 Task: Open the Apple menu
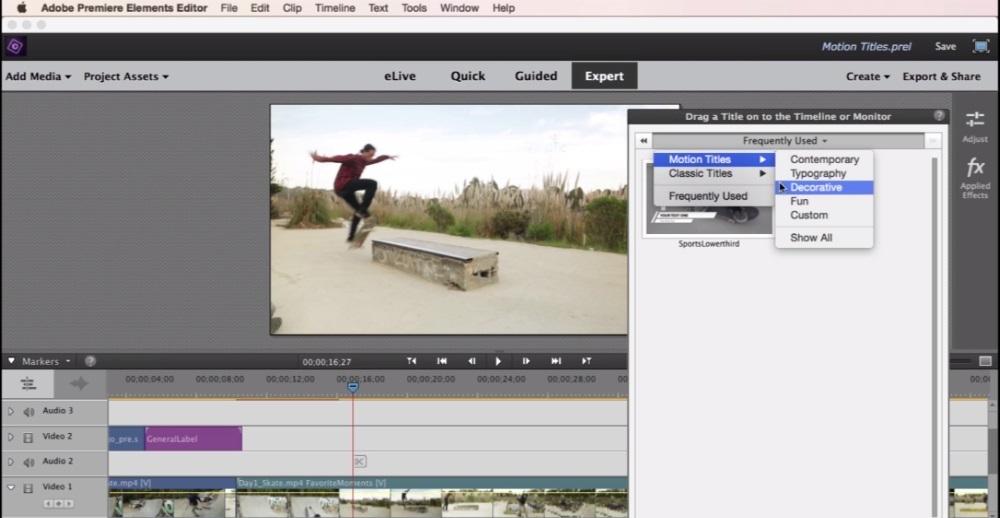coord(21,8)
